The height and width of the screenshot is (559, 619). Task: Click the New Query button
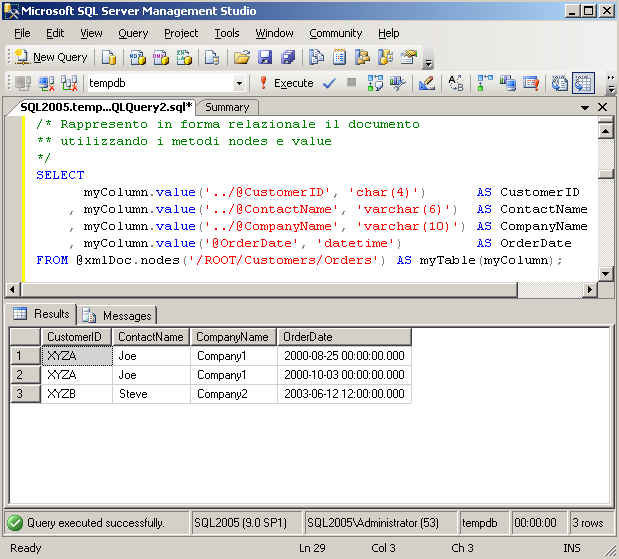(x=51, y=57)
